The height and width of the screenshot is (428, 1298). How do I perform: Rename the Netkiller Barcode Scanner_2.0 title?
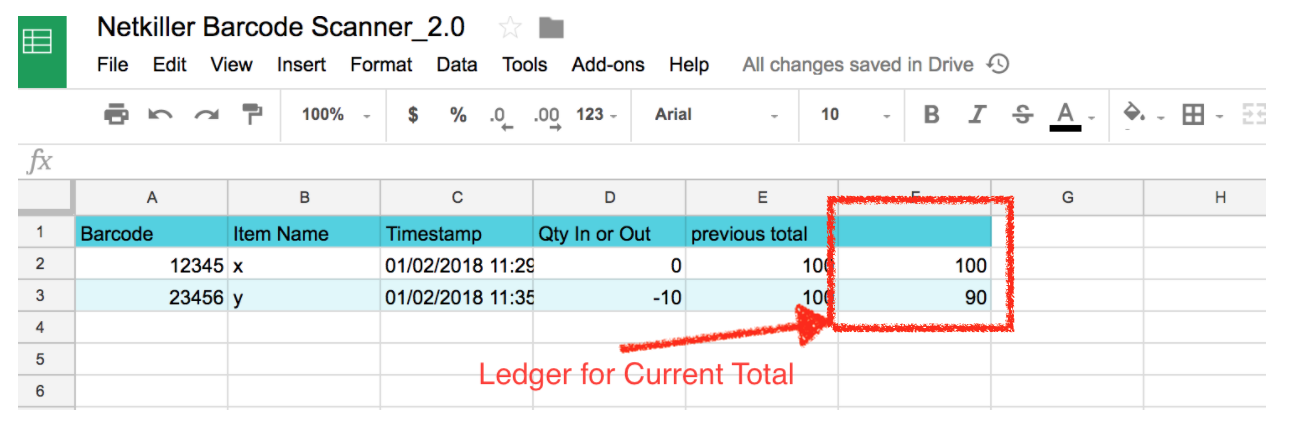(x=280, y=27)
